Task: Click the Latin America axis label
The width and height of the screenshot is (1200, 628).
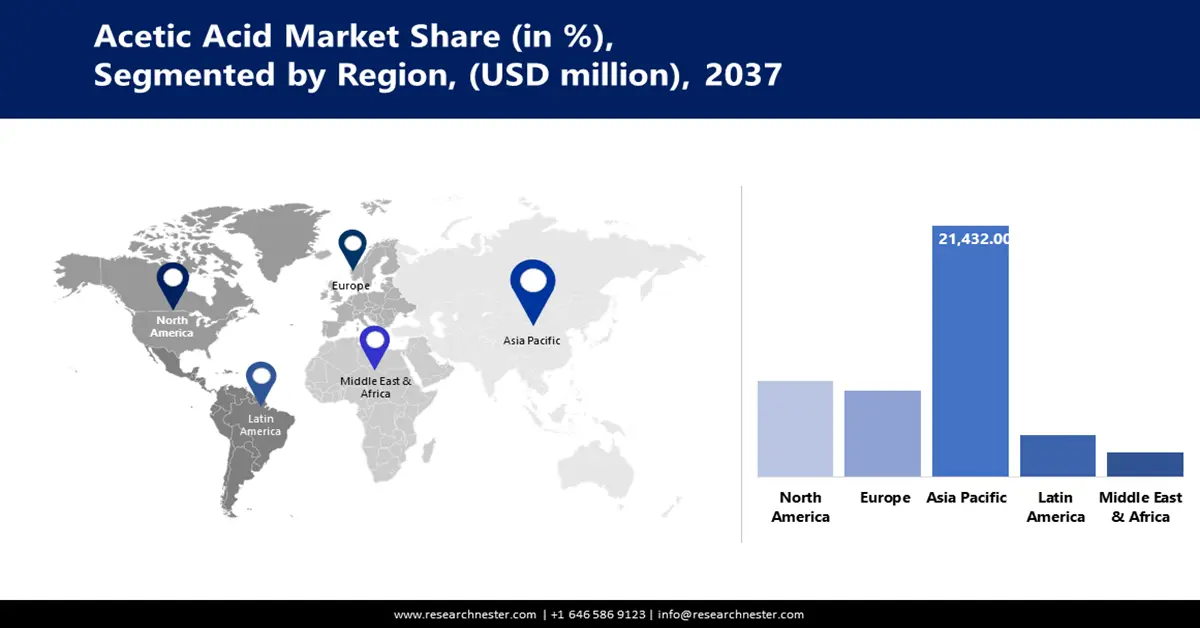Action: tap(1056, 507)
